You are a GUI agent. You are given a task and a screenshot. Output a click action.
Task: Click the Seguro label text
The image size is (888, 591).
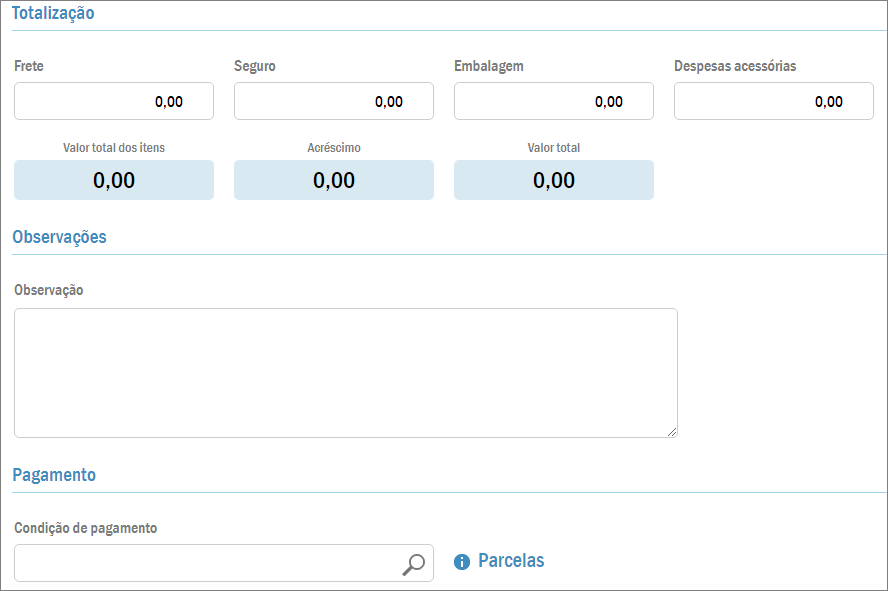click(x=255, y=66)
